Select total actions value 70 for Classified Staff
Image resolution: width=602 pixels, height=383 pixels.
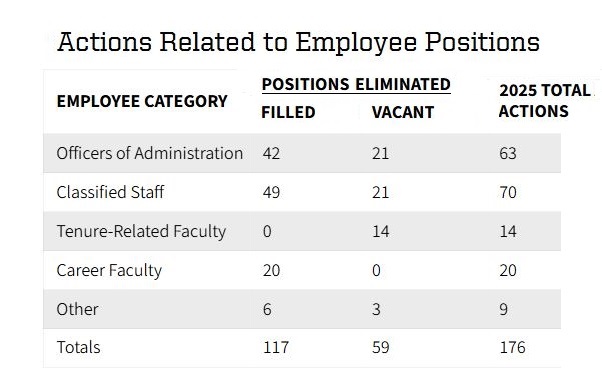click(508, 192)
